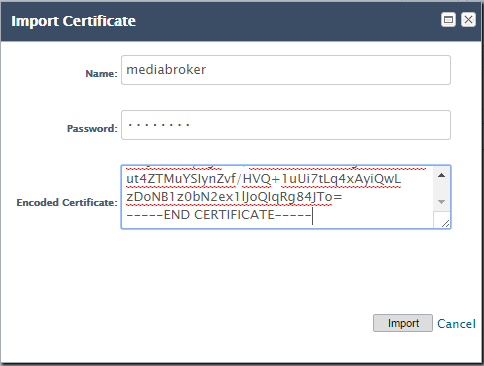Viewport: 484px width, 366px height.
Task: Close the Import Certificate dialog
Action: tap(468, 20)
